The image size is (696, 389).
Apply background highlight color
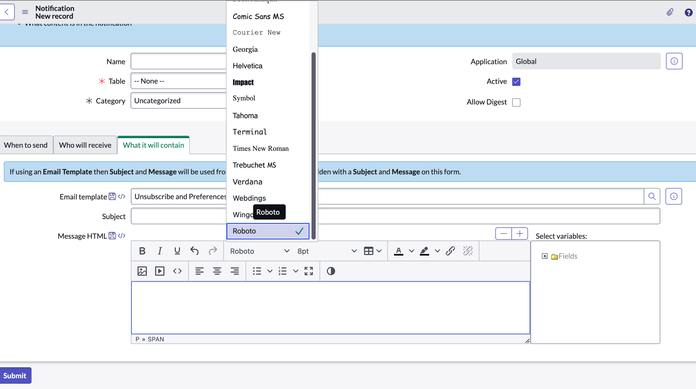(x=424, y=251)
